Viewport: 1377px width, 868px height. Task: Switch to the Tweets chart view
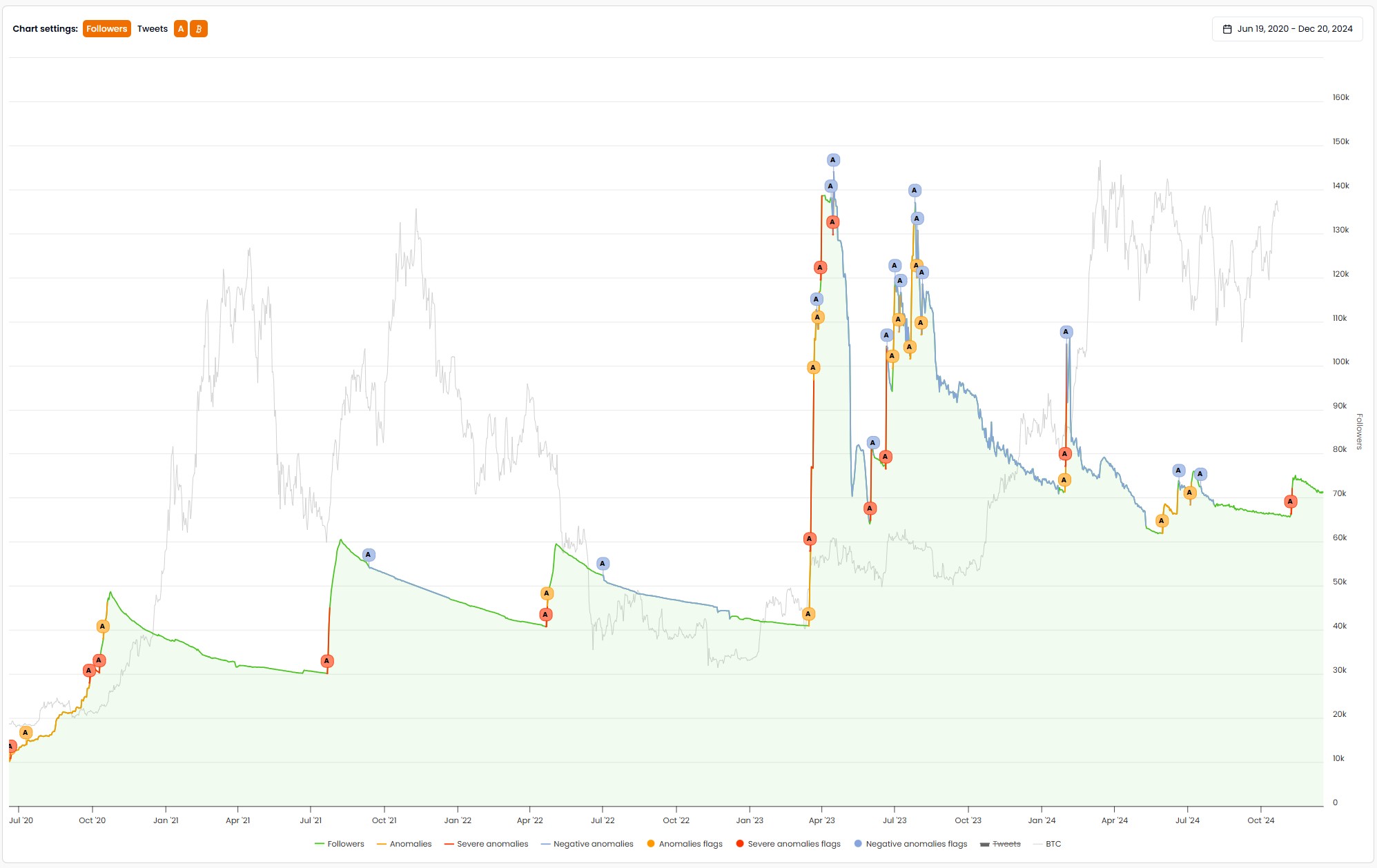click(x=152, y=29)
